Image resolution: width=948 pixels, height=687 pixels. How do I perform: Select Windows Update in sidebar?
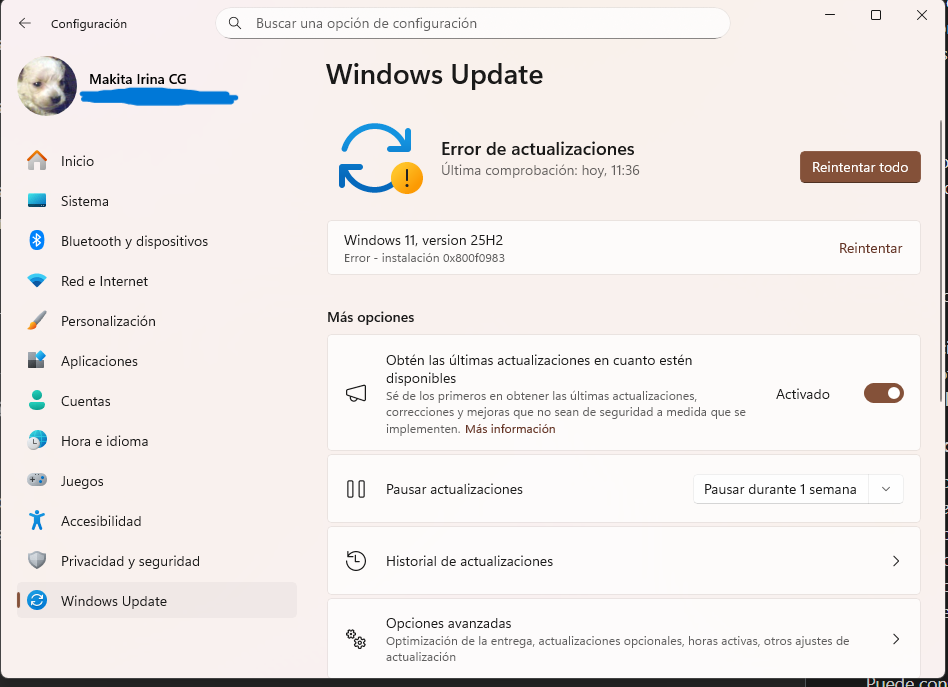coord(157,600)
